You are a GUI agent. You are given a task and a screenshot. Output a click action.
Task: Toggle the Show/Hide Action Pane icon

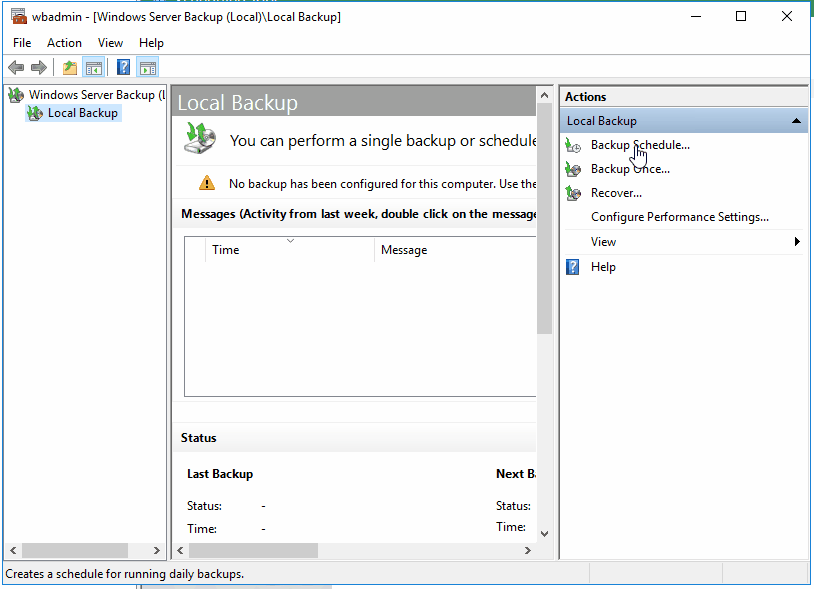tap(147, 67)
